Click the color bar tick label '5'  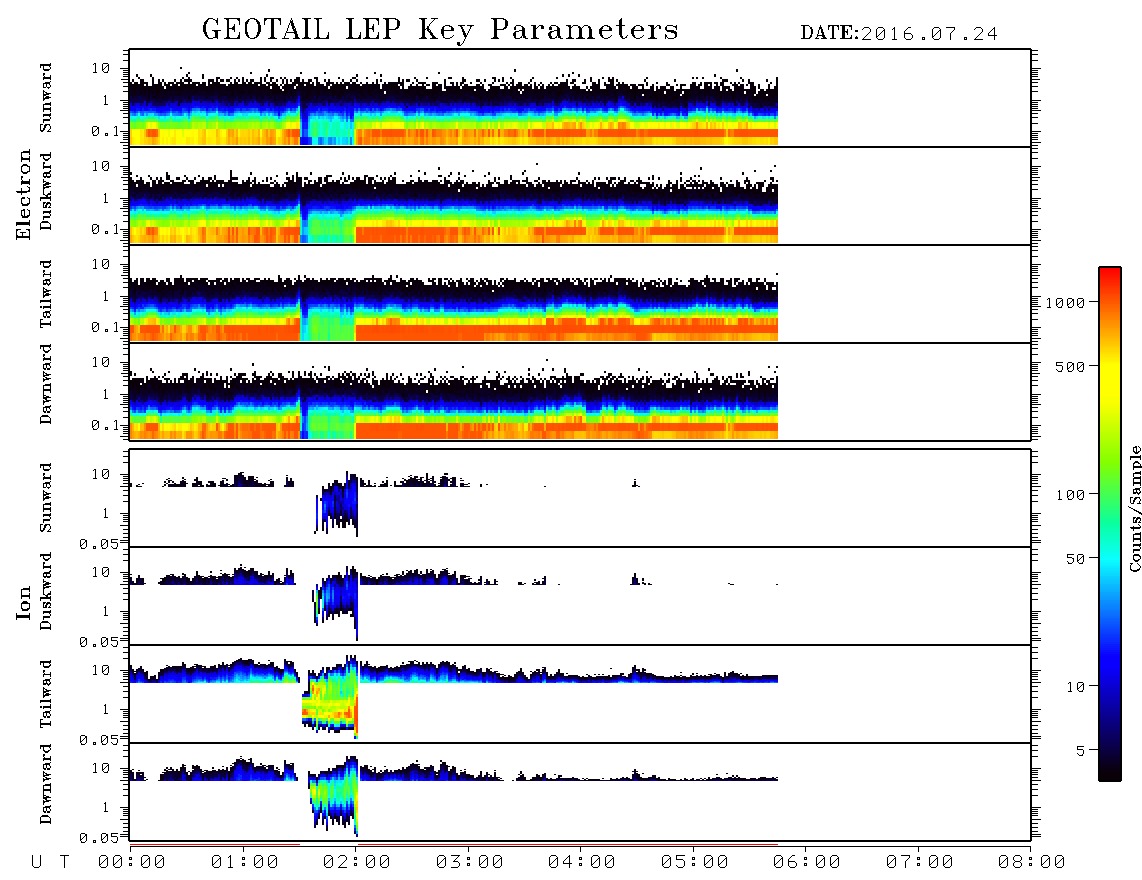tap(1081, 750)
